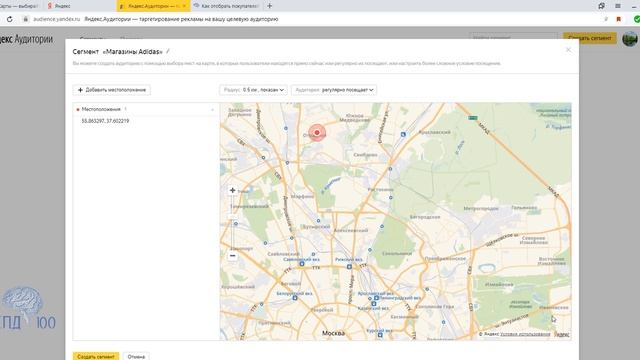The width and height of the screenshot is (640, 360).
Task: Open the Радиус 0.5 км dropdown
Action: coord(253,90)
